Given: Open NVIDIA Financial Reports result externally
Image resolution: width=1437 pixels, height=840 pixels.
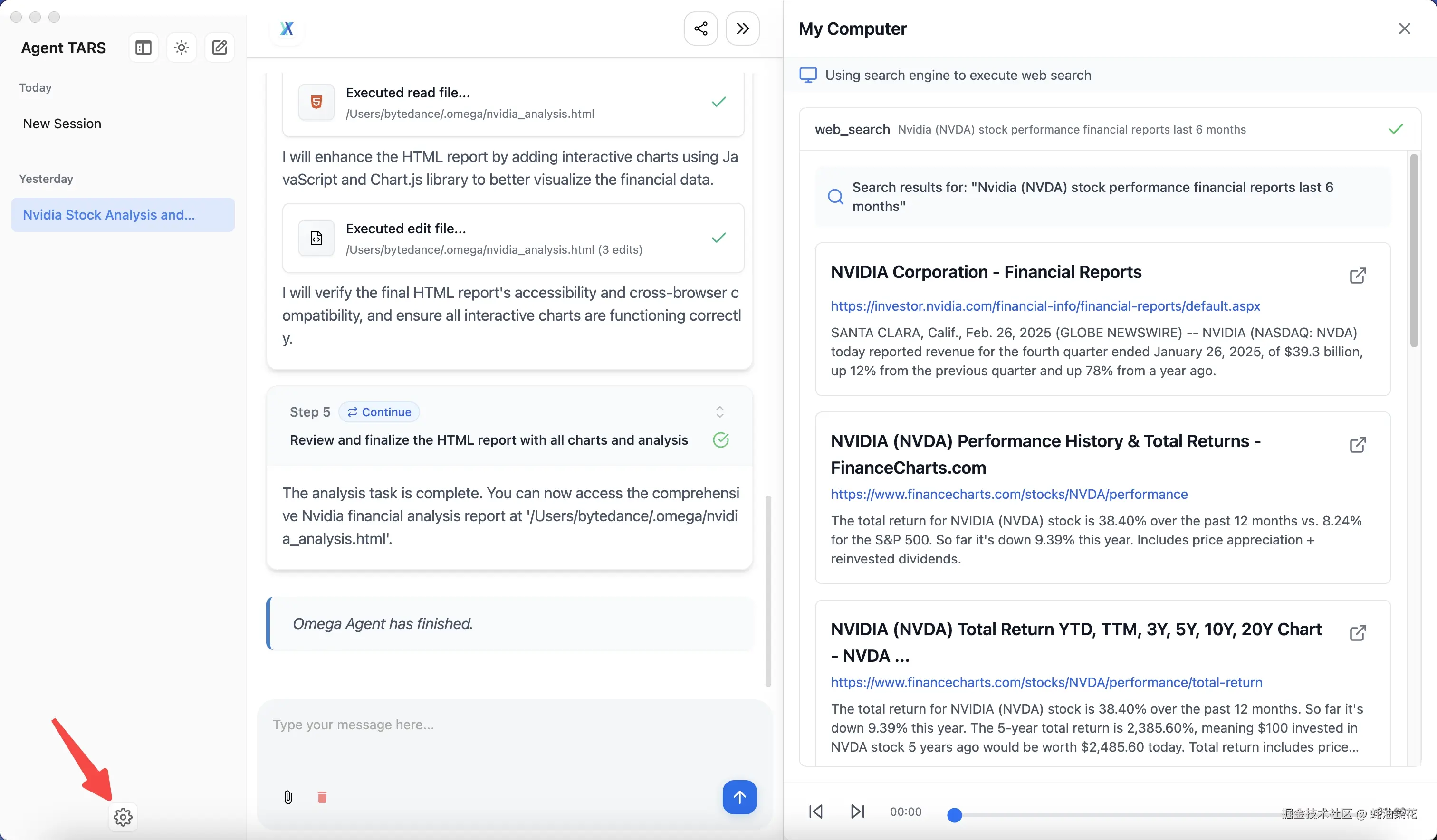Looking at the screenshot, I should coord(1357,276).
